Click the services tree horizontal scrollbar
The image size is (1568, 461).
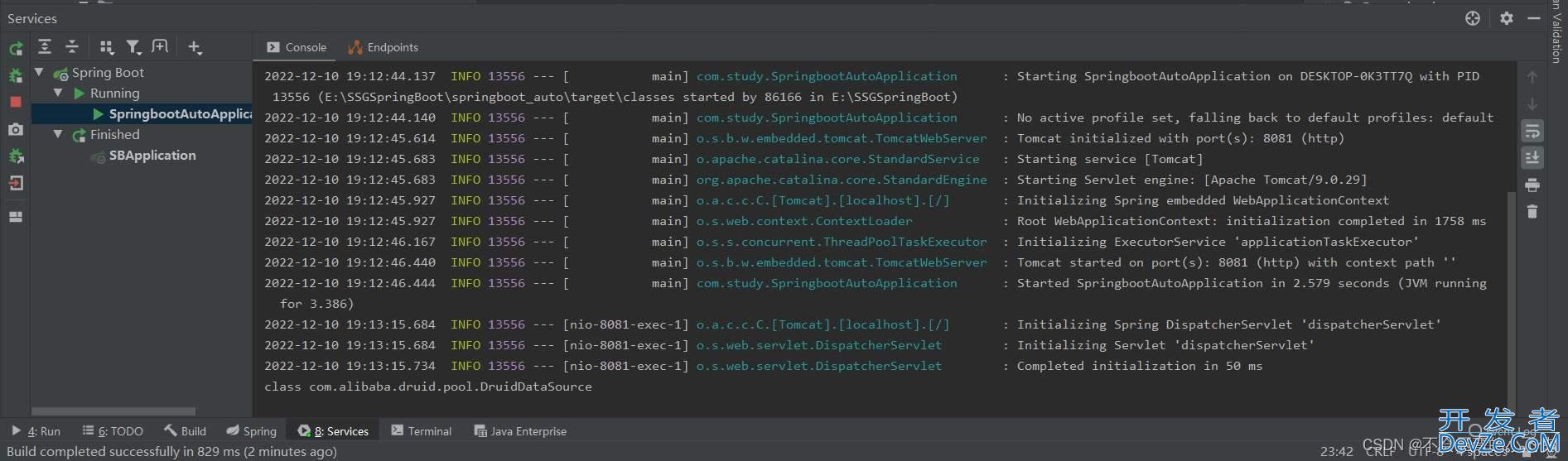[113, 411]
